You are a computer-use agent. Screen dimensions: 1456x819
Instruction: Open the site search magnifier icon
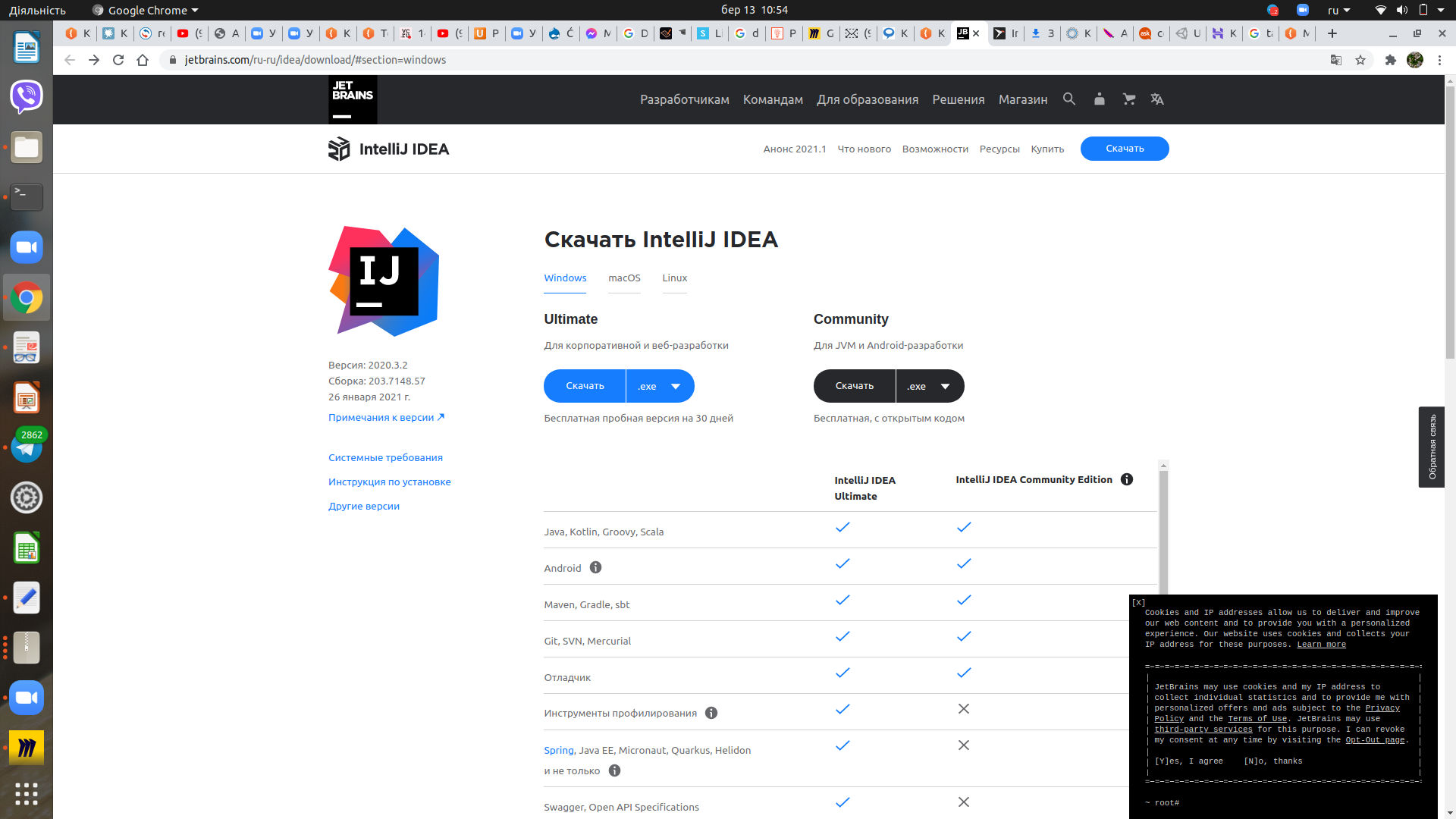[1069, 99]
